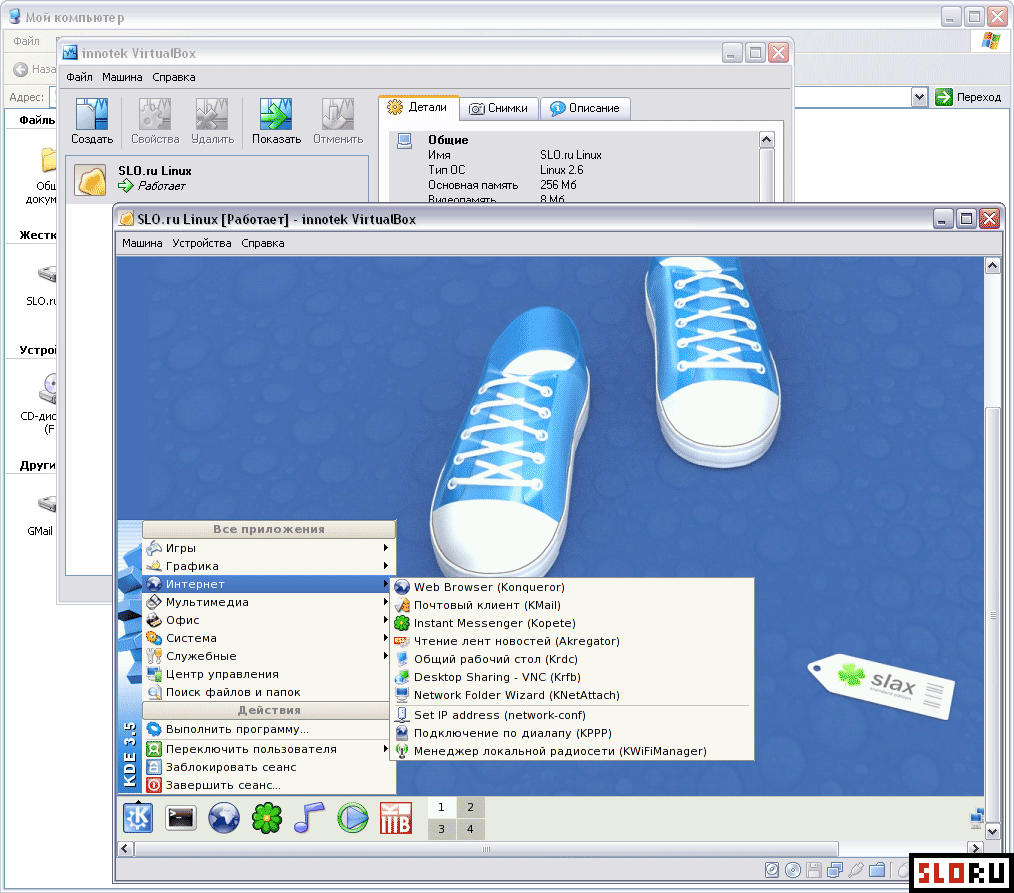
Task: Click the red IIB icon in KDE panel
Action: pyautogui.click(x=396, y=818)
